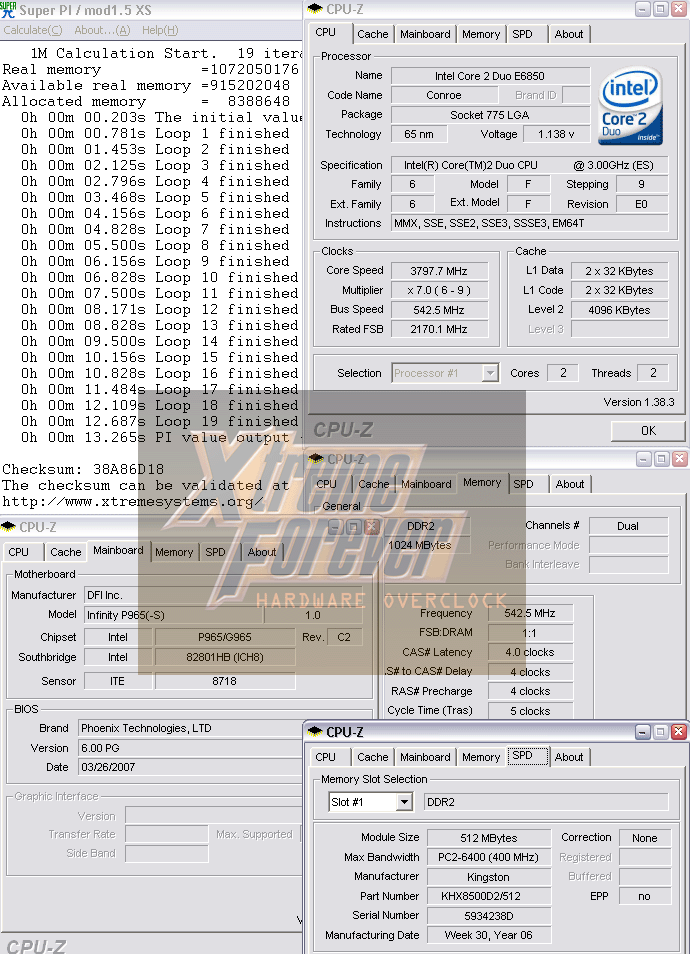The height and width of the screenshot is (954, 690).
Task: Open the About tab in the processor window
Action: (569, 34)
